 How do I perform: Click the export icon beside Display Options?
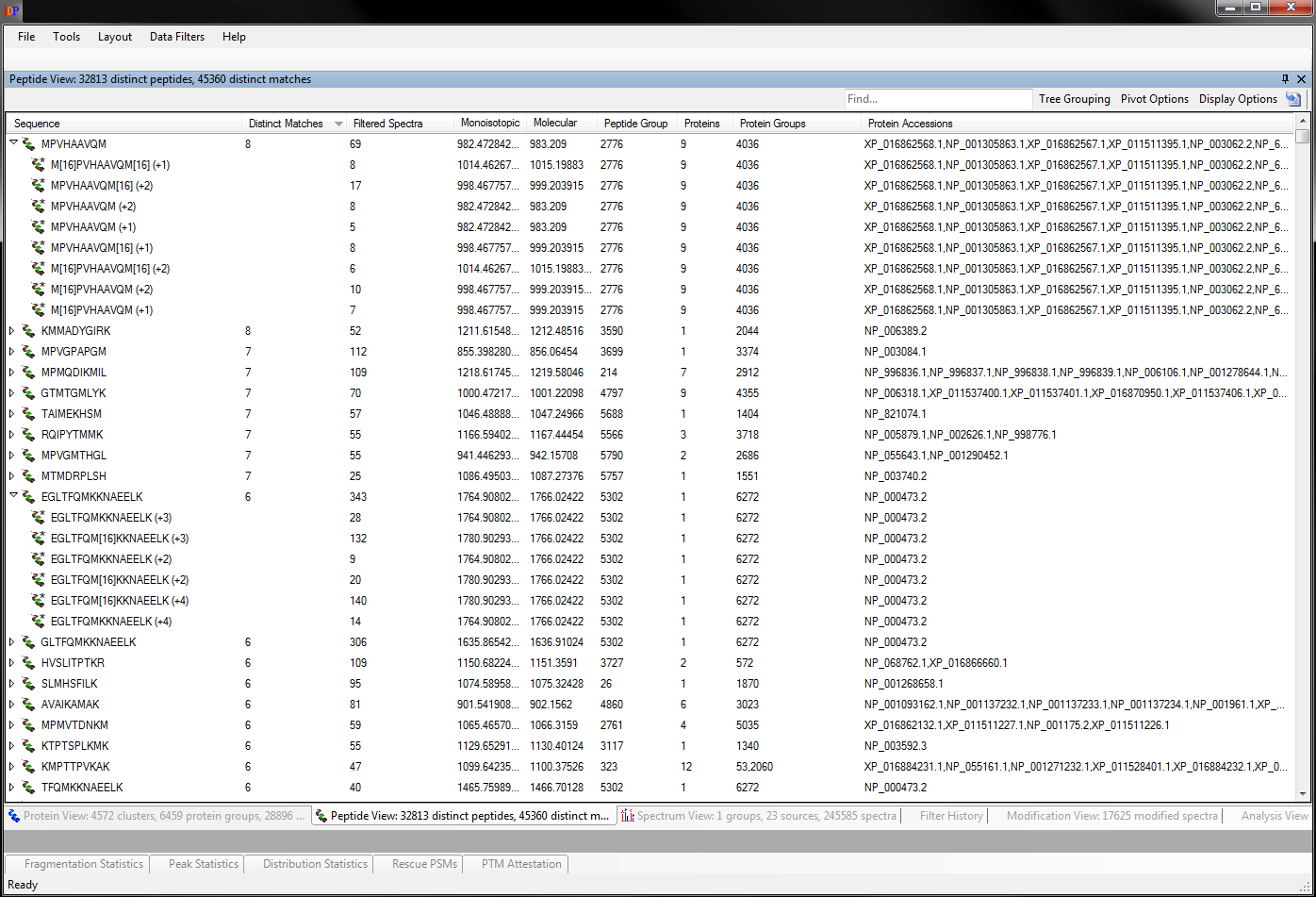1293,99
